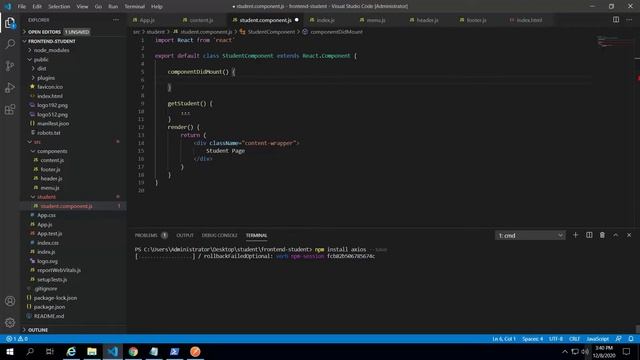Open the orange Postman taskbar icon
Screen dimensions: 640x360
pos(195,351)
